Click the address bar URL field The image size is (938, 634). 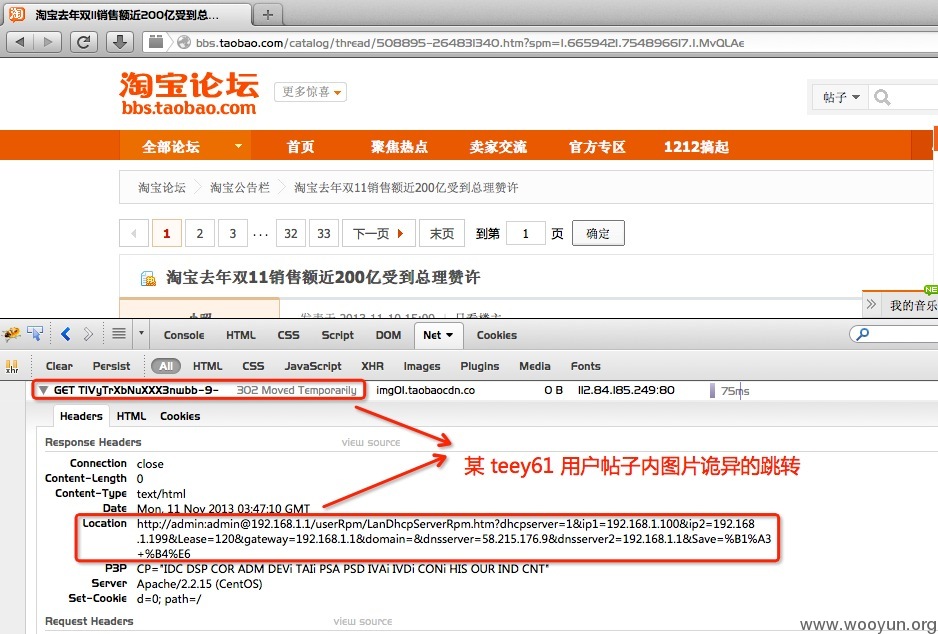(470, 42)
